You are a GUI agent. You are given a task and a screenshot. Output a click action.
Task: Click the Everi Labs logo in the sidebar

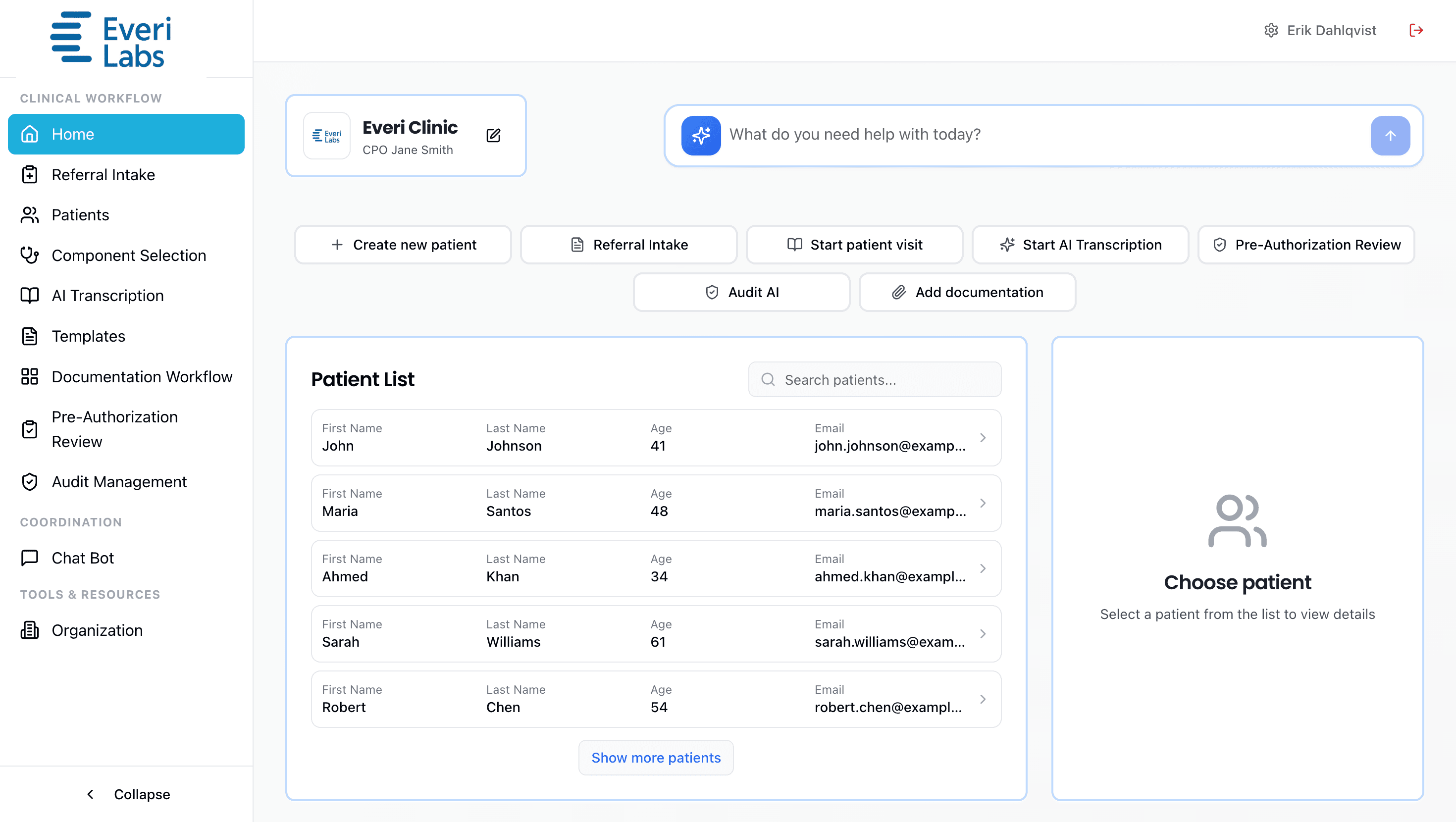point(111,40)
